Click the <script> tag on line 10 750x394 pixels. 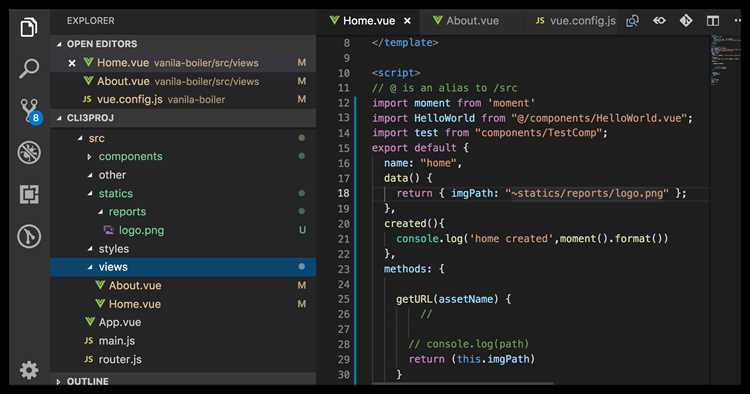click(x=396, y=73)
